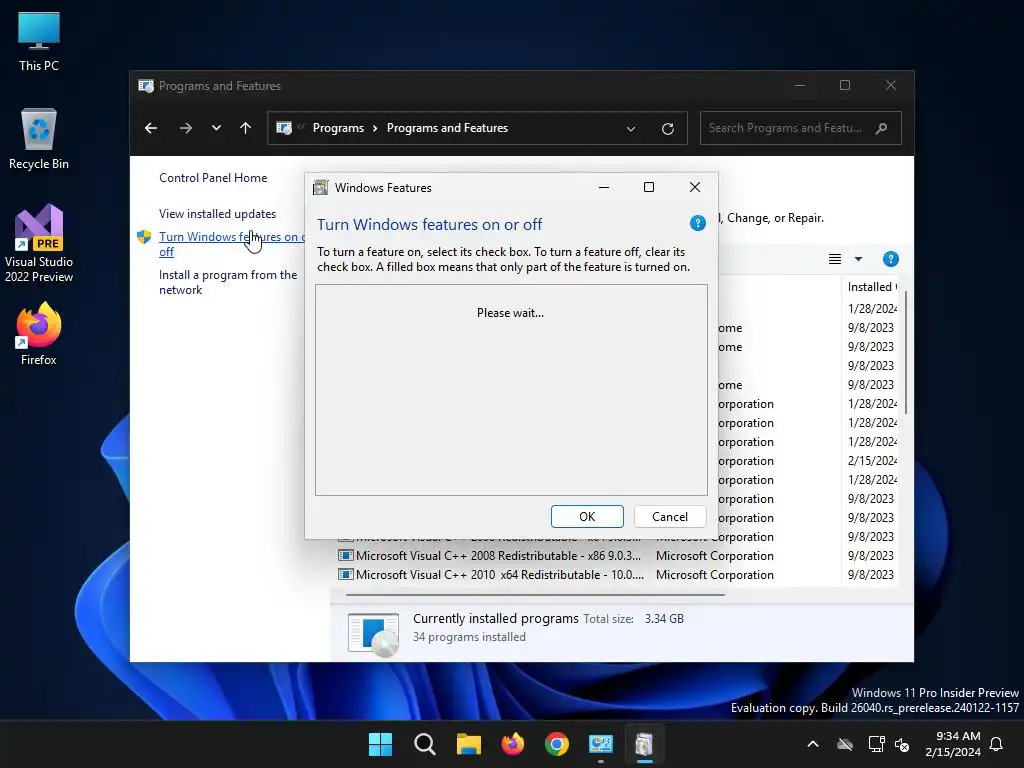Change view layout icon in Programs list
1024x768 pixels.
click(x=835, y=259)
